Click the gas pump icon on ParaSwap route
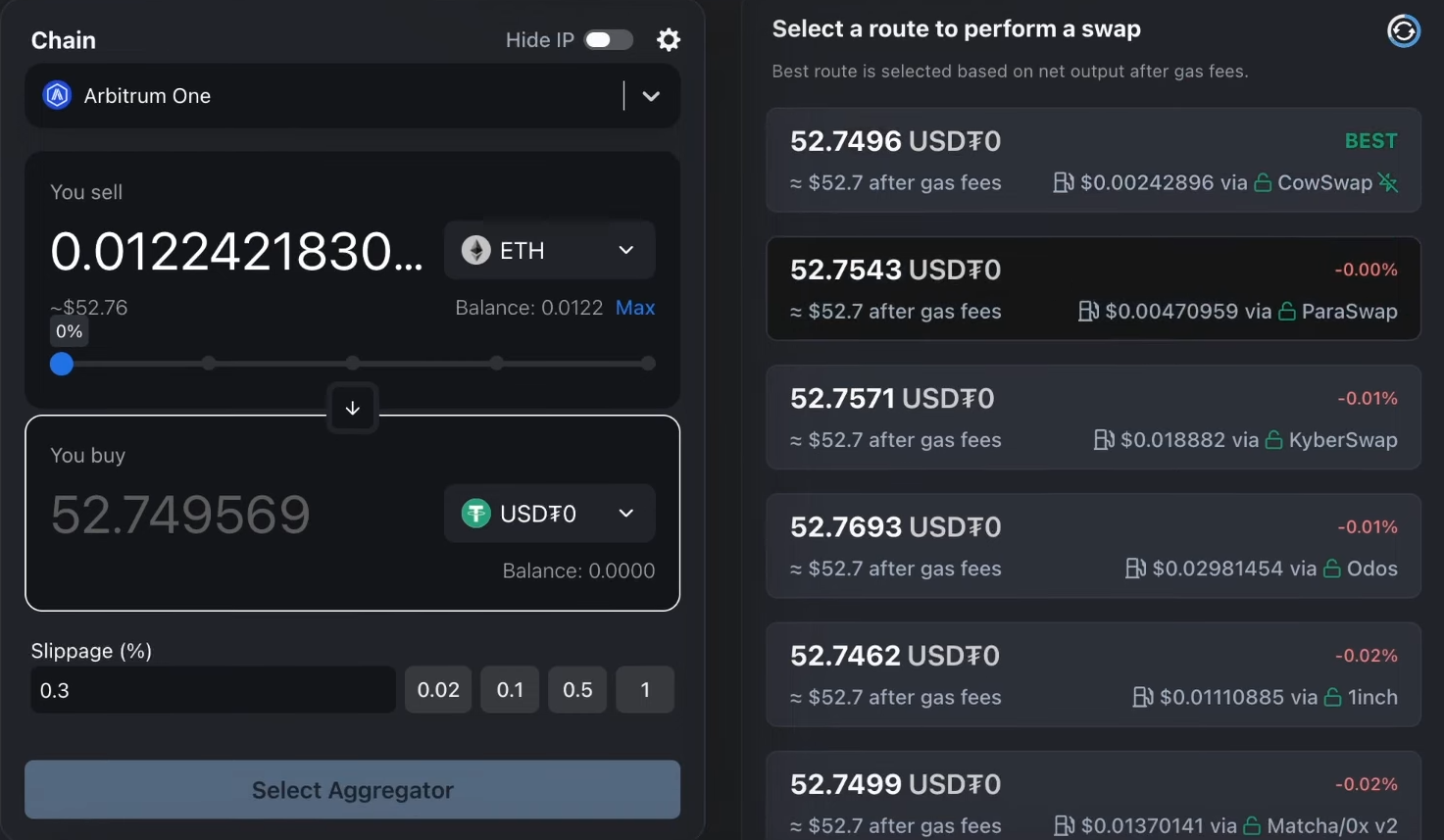 coord(1088,312)
